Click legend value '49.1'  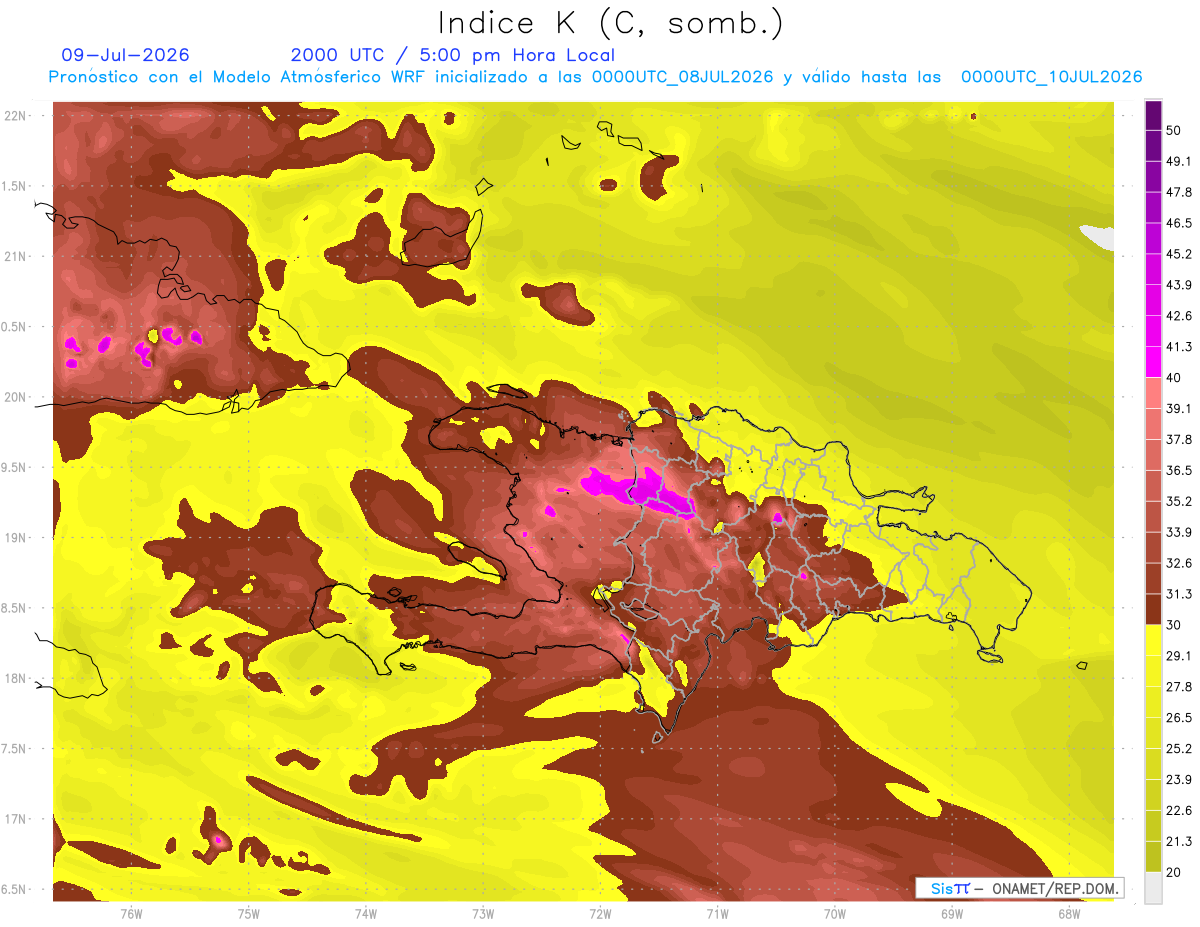[x=1178, y=161]
